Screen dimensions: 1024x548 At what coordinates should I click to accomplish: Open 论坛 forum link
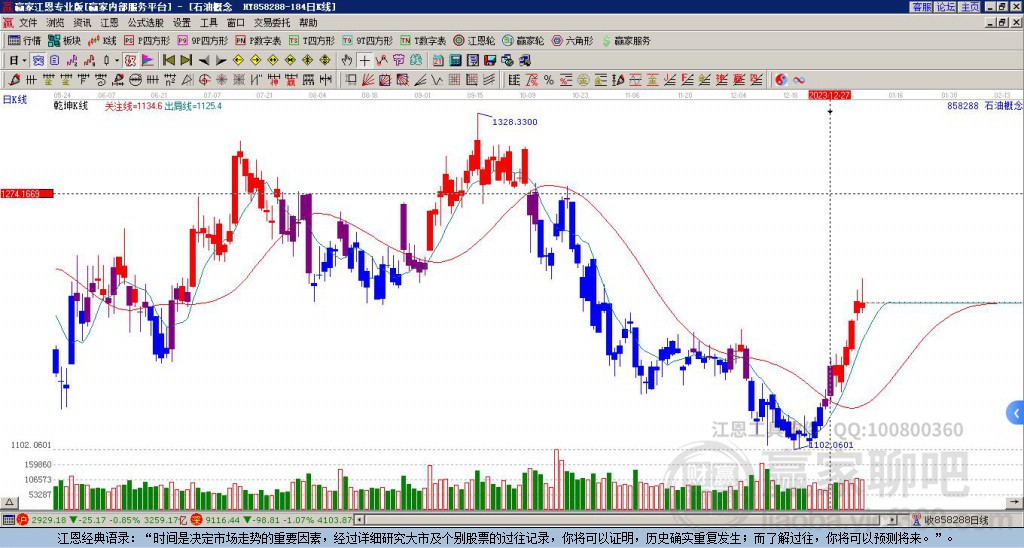tap(946, 7)
